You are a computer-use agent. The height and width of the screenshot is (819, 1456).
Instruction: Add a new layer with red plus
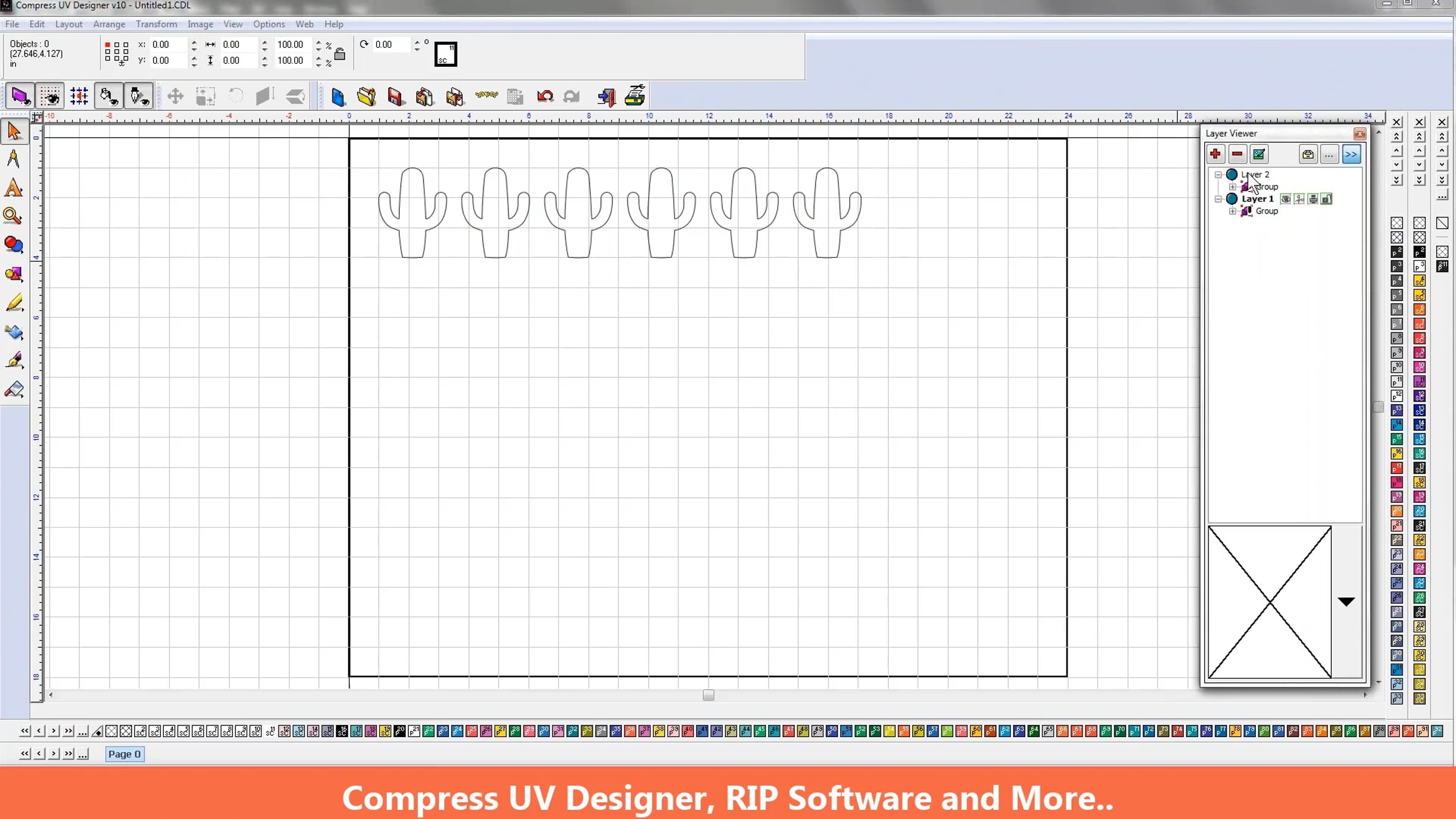click(x=1216, y=154)
